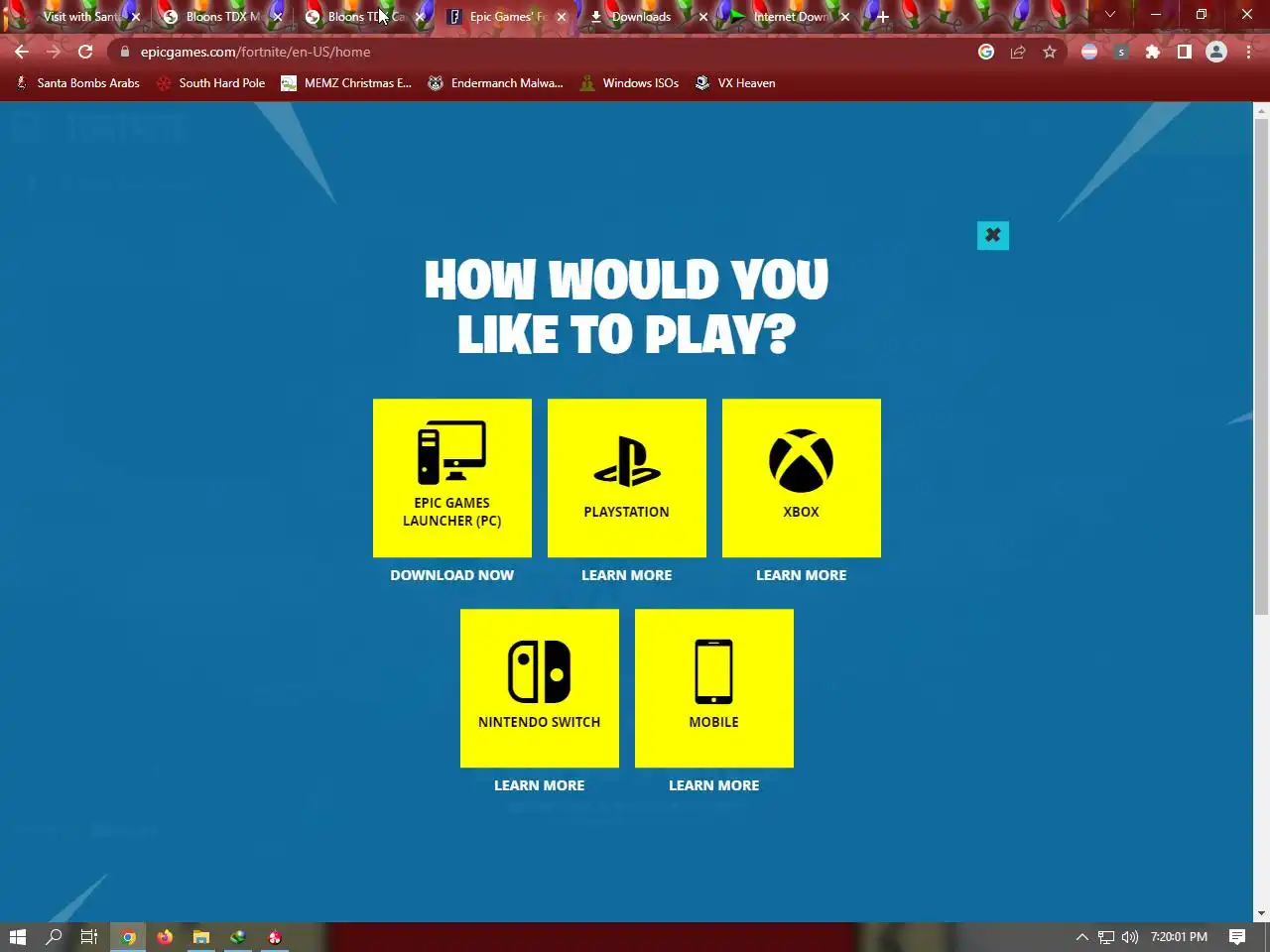Choose the Xbox platform tile
This screenshot has height=952, width=1270.
click(x=802, y=478)
